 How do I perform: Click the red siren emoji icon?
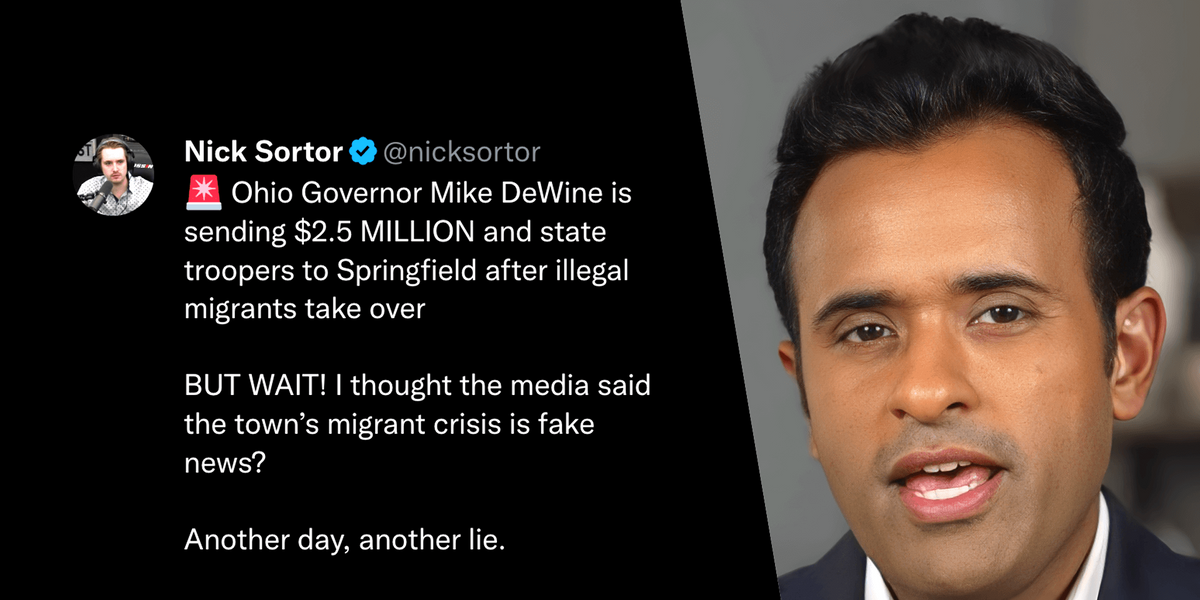(203, 194)
